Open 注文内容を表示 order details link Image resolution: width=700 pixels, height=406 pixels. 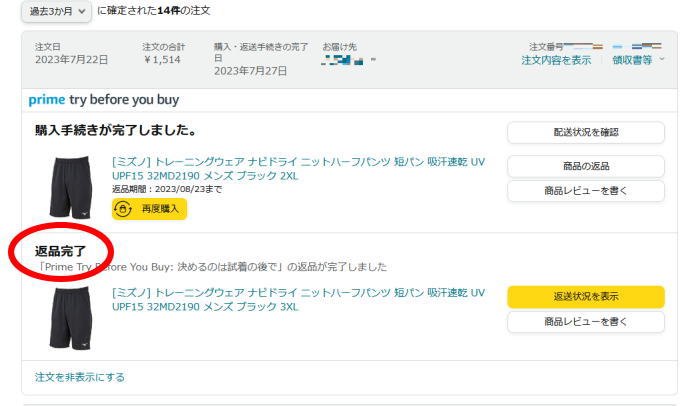point(556,60)
